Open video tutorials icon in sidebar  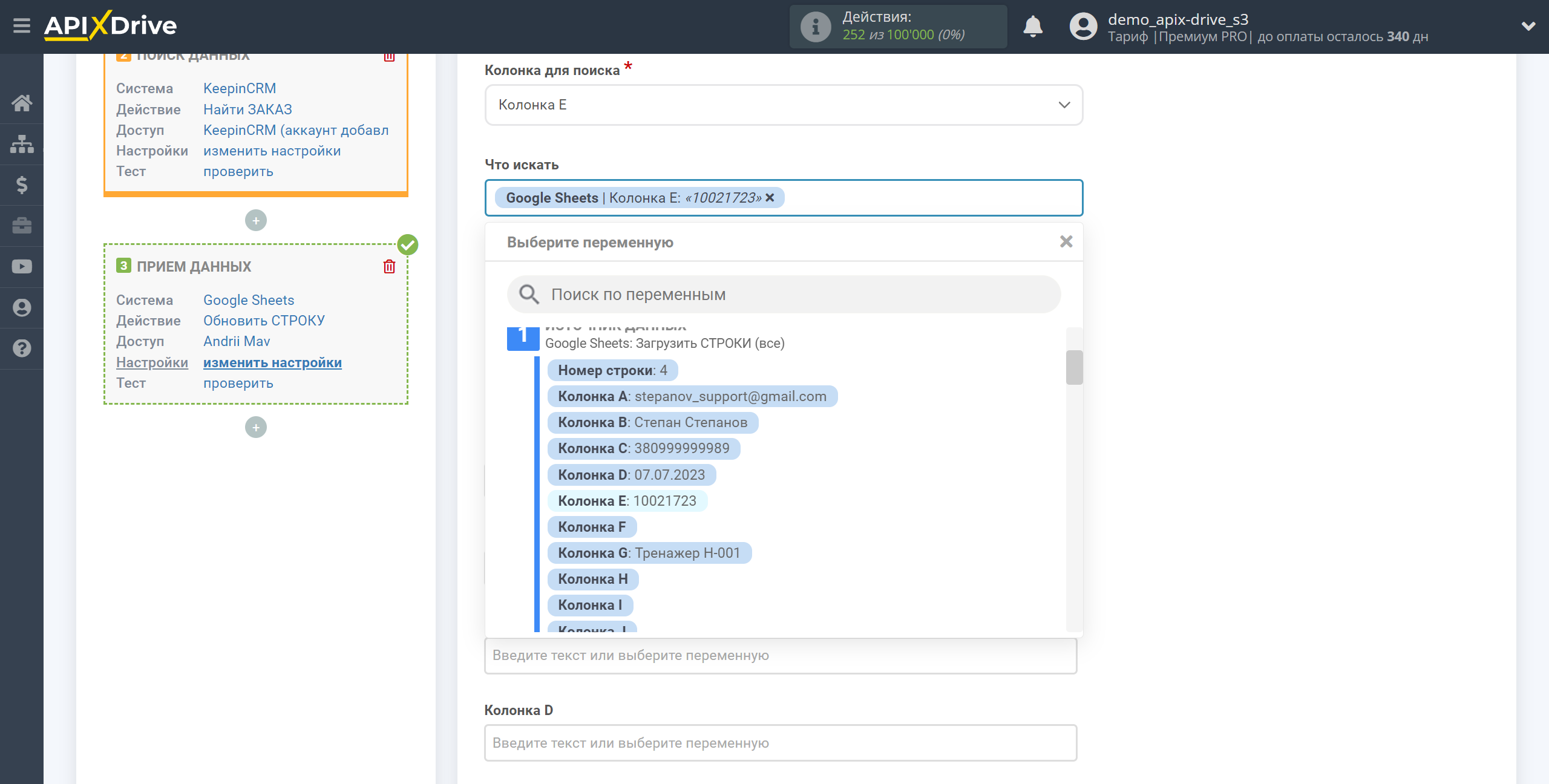pos(22,267)
